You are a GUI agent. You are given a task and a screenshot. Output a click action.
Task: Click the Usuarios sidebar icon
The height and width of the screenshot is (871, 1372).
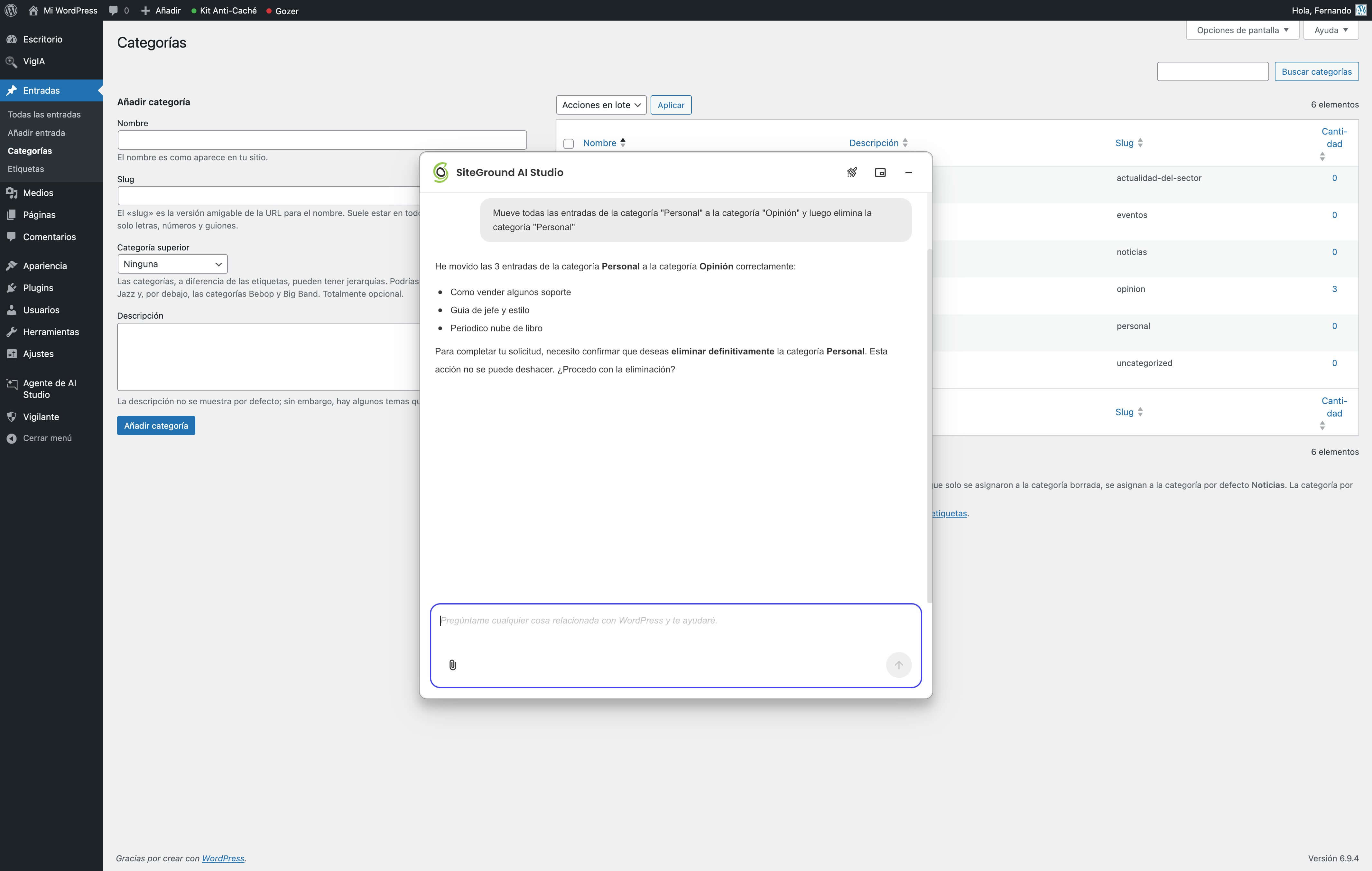[x=11, y=310]
